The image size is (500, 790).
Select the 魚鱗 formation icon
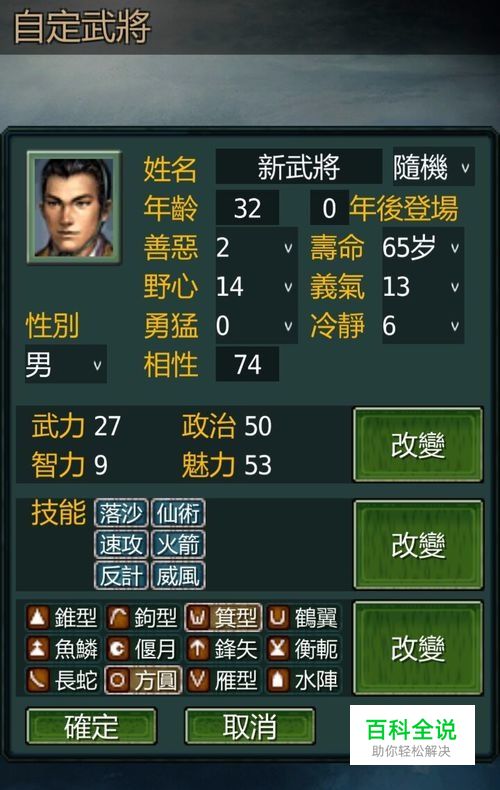point(38,649)
